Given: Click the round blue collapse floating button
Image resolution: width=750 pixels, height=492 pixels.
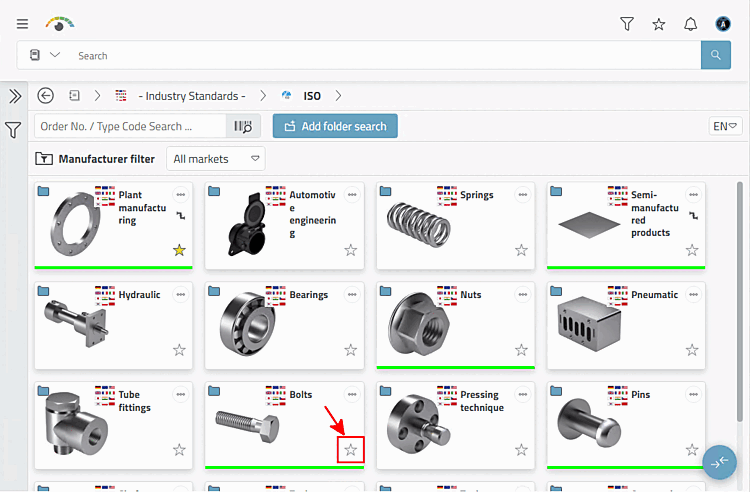Looking at the screenshot, I should coord(719,462).
